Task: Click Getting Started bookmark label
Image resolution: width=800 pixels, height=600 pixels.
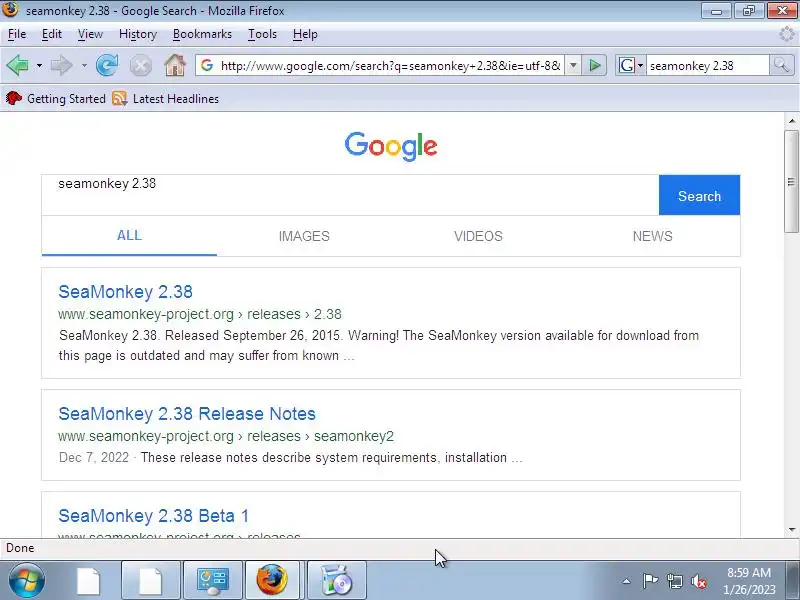Action: point(66,98)
